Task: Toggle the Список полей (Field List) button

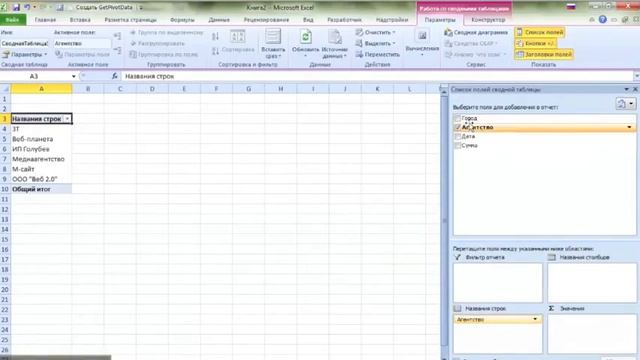Action: 540,32
